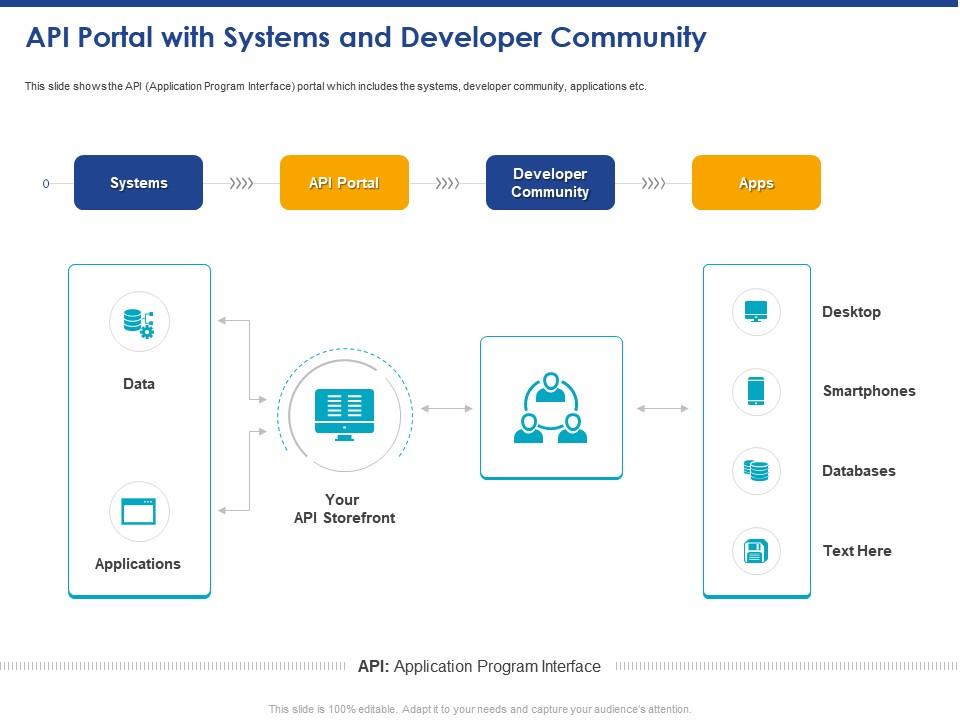This screenshot has width=960, height=720.
Task: Click chevron arrows between Systems and API Portal
Action: point(241,183)
